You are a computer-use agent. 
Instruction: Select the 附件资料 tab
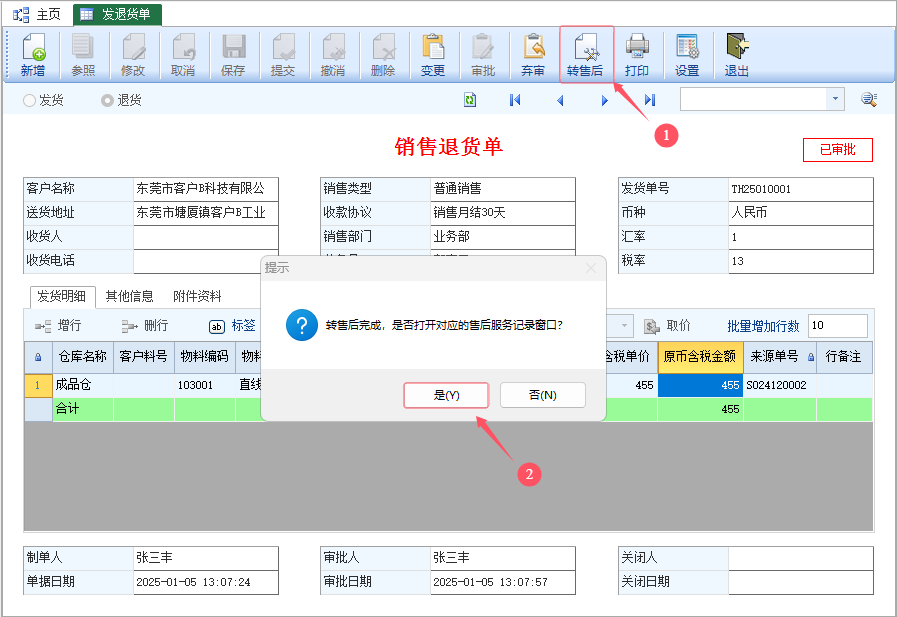tap(197, 296)
